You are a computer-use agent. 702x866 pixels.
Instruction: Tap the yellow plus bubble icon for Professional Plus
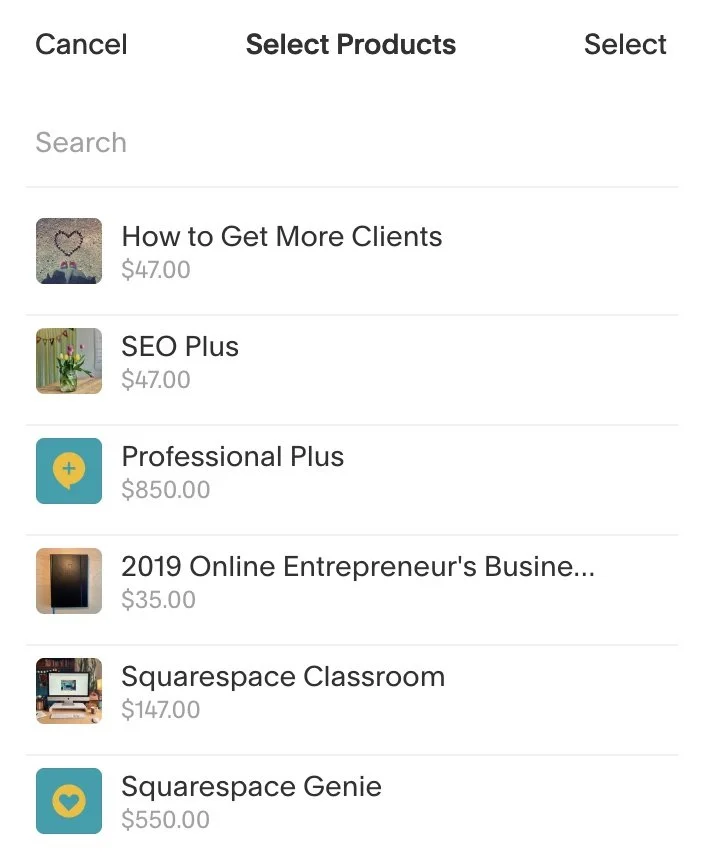pos(69,471)
